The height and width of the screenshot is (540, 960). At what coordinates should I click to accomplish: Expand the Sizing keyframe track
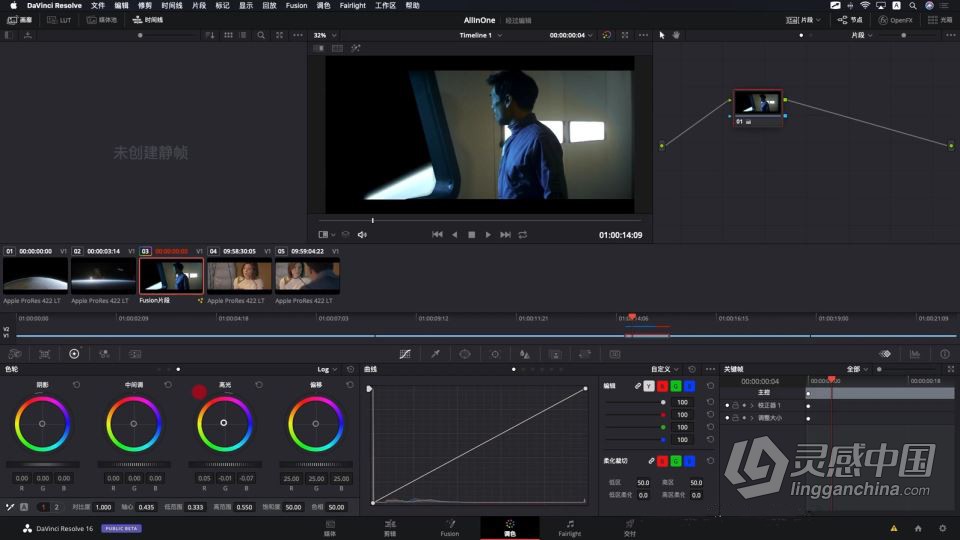tap(752, 418)
